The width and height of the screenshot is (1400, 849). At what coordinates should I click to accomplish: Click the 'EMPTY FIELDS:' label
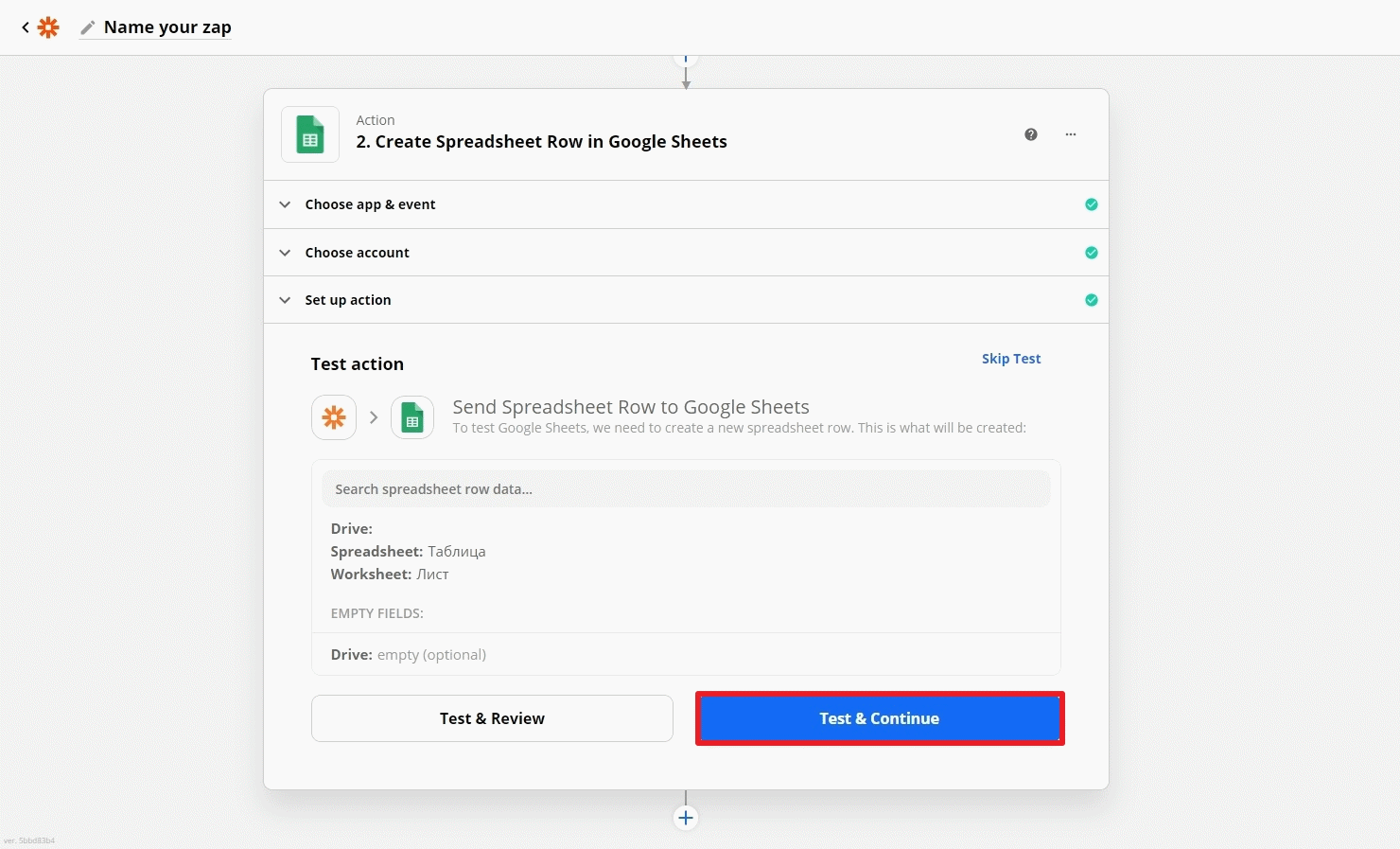pyautogui.click(x=376, y=613)
